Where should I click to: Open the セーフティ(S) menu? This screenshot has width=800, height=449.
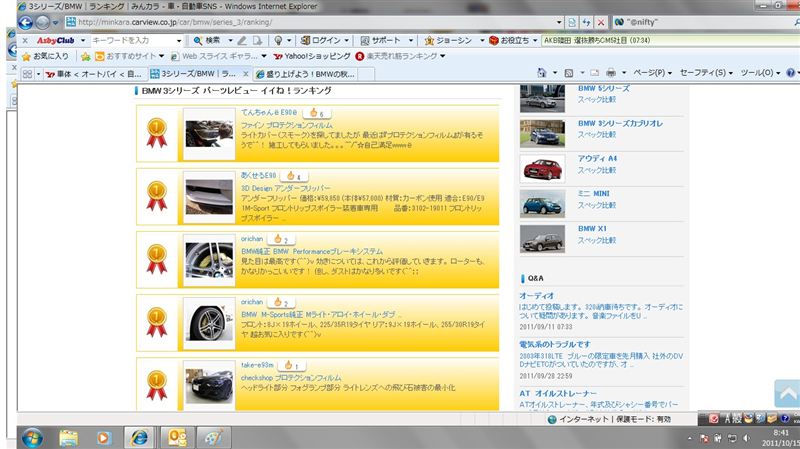pyautogui.click(x=706, y=73)
